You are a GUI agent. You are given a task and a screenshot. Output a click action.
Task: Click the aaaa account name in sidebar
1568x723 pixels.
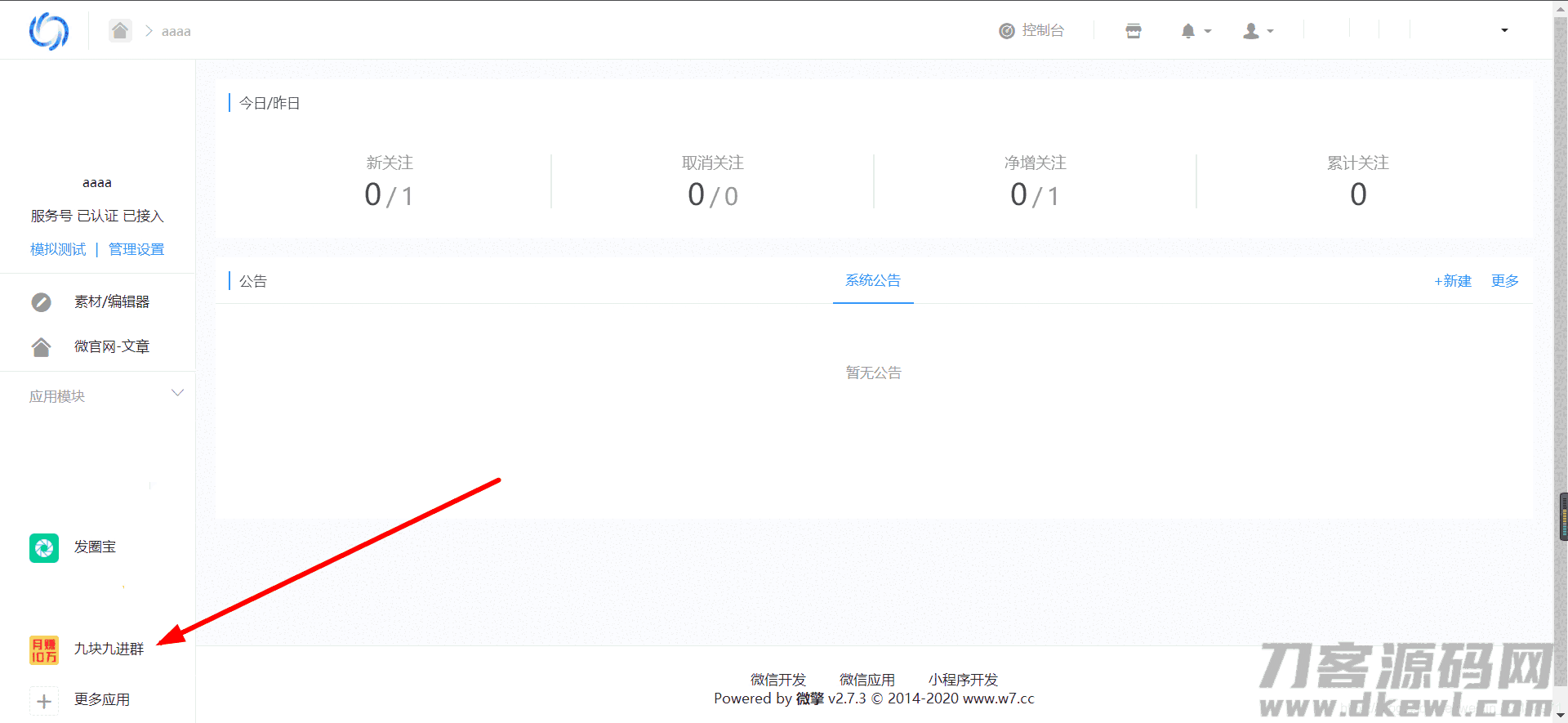[97, 183]
